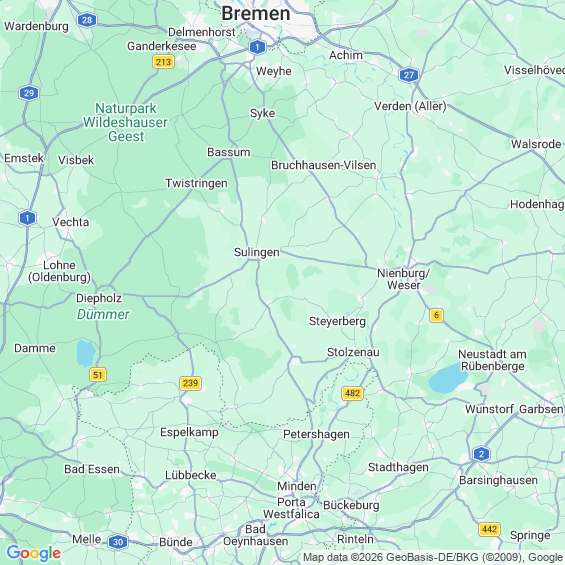This screenshot has width=565, height=565.
Task: Select the yellow 442 shield near Springe
Action: [489, 529]
